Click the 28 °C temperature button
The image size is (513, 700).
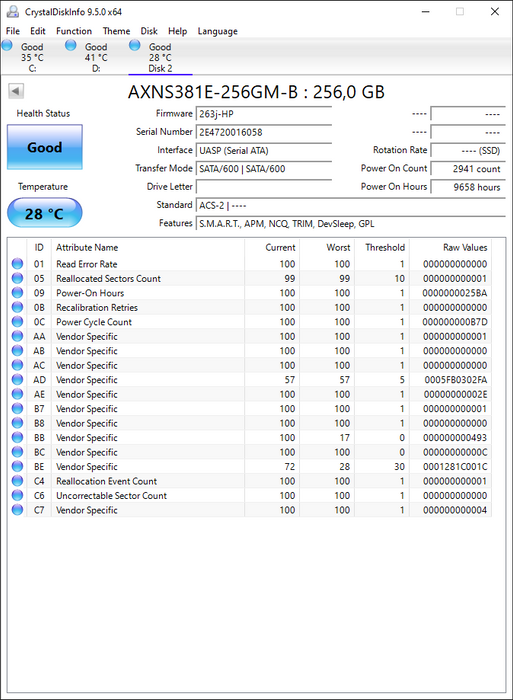45,213
